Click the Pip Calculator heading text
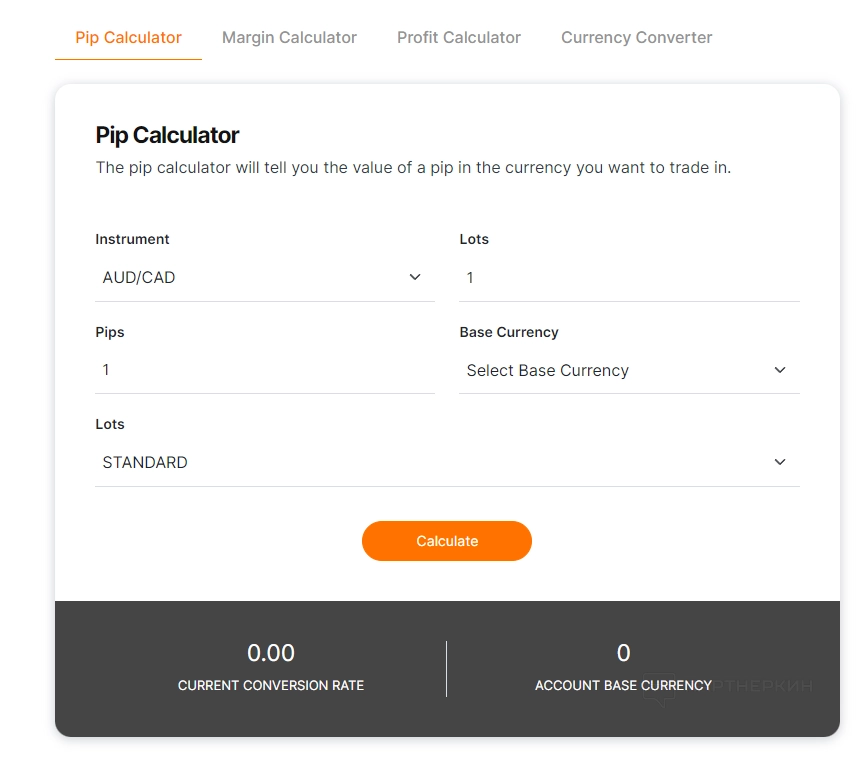The height and width of the screenshot is (760, 864). tap(167, 135)
